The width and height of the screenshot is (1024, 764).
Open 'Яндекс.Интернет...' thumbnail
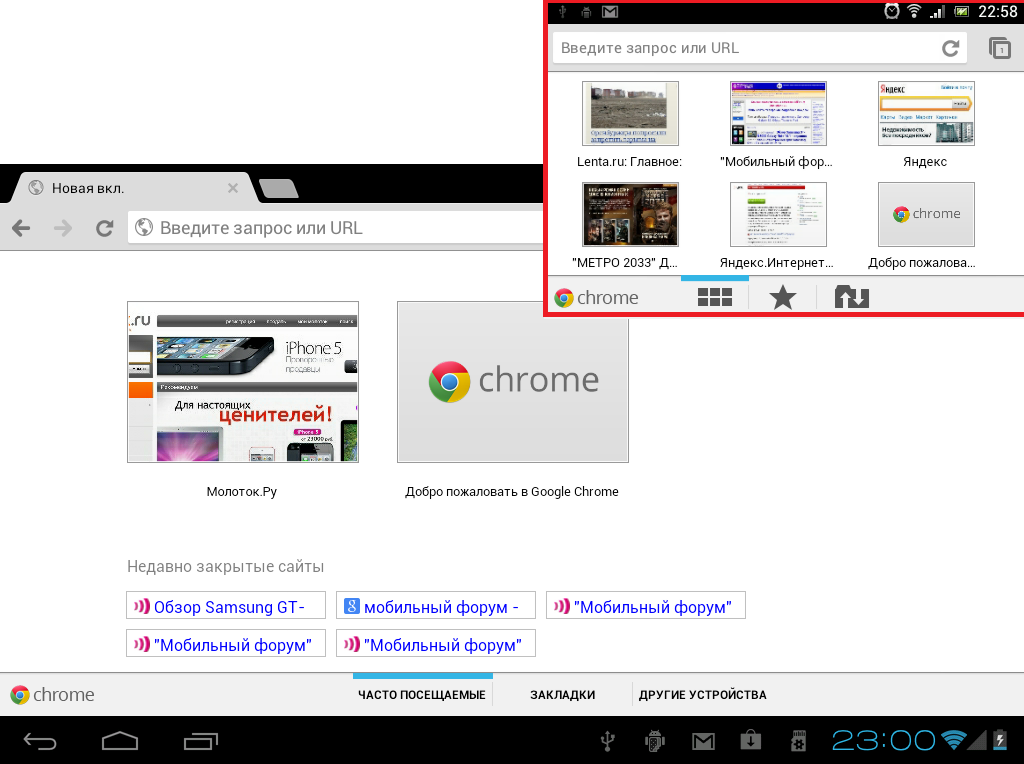pos(778,214)
